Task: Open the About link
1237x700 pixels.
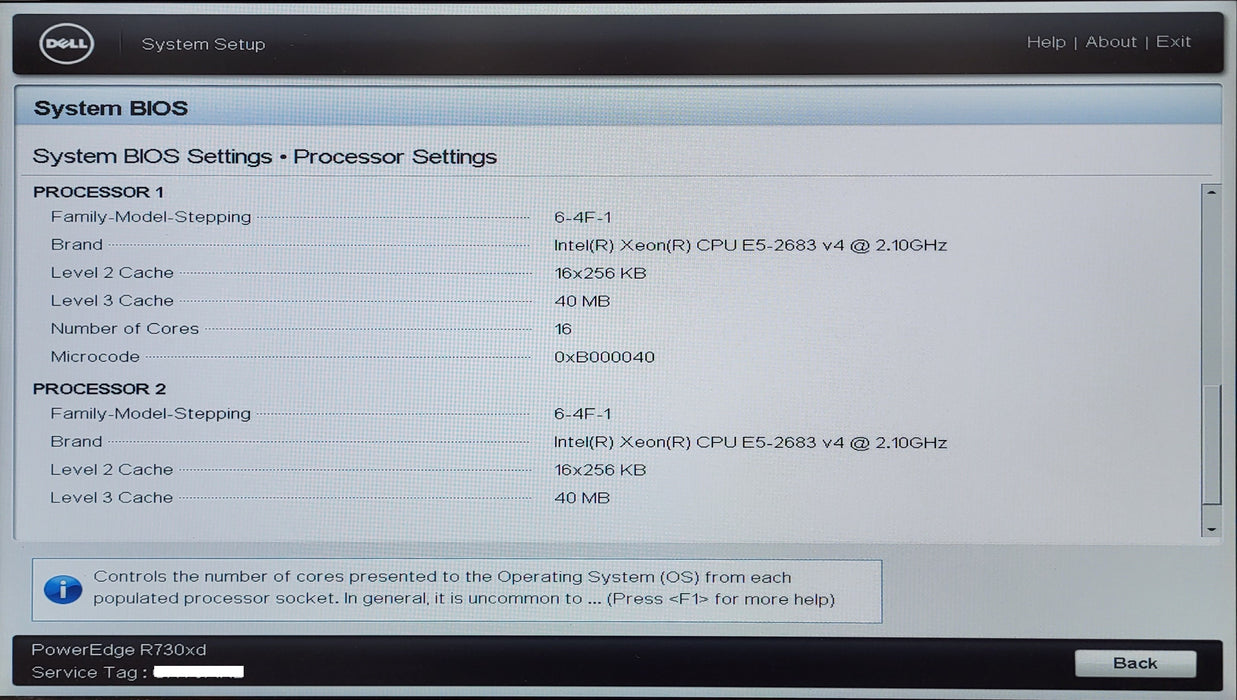Action: coord(1111,42)
